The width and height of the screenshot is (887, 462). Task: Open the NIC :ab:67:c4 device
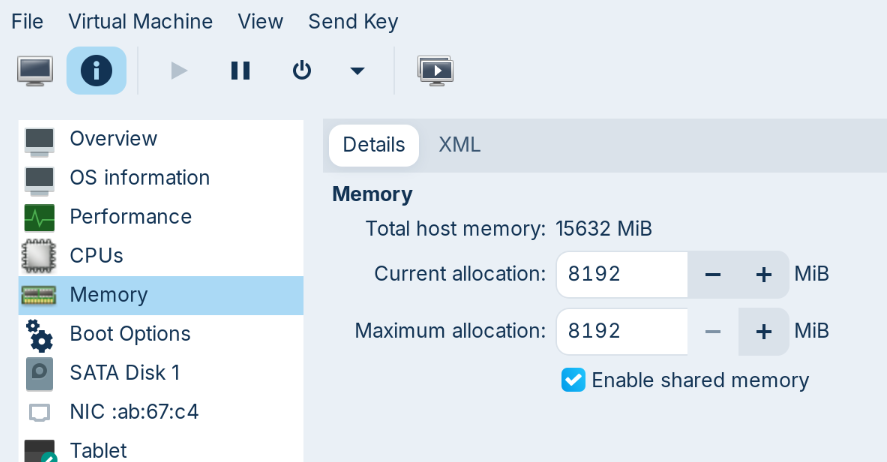(x=134, y=412)
